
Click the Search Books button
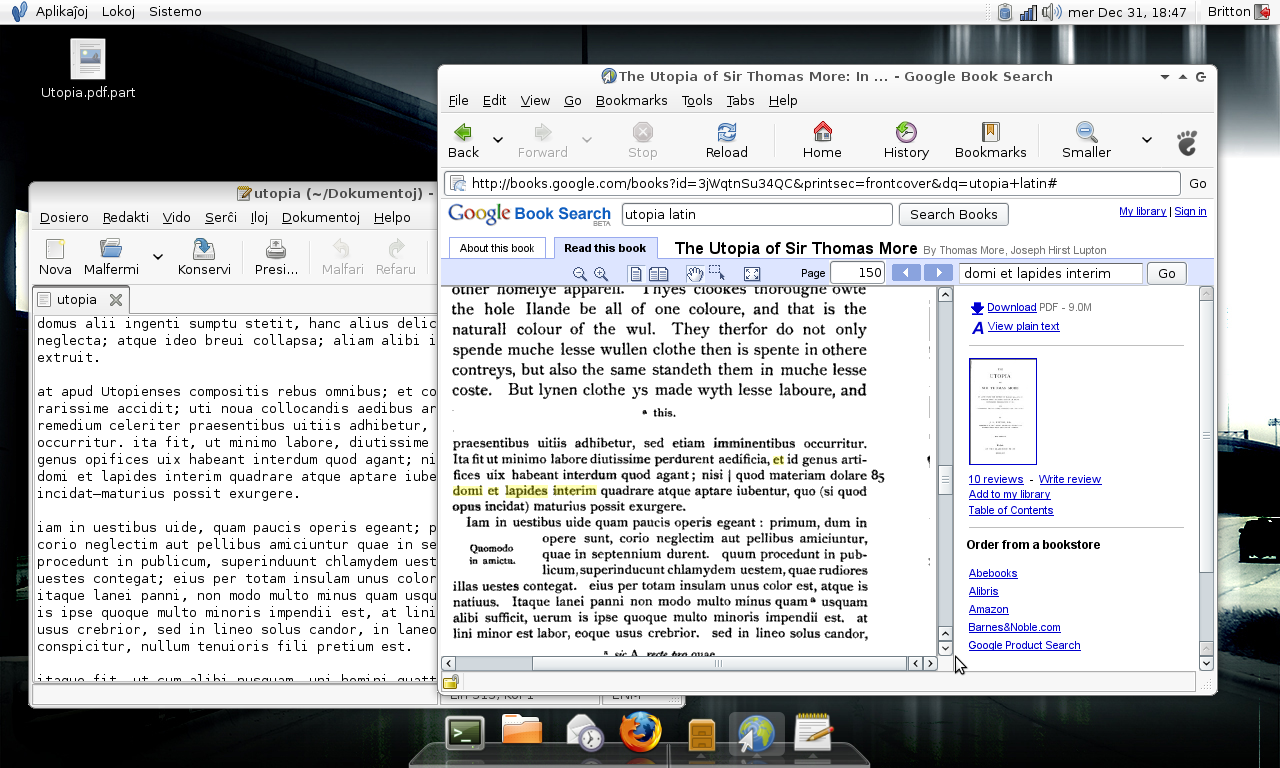[x=953, y=214]
